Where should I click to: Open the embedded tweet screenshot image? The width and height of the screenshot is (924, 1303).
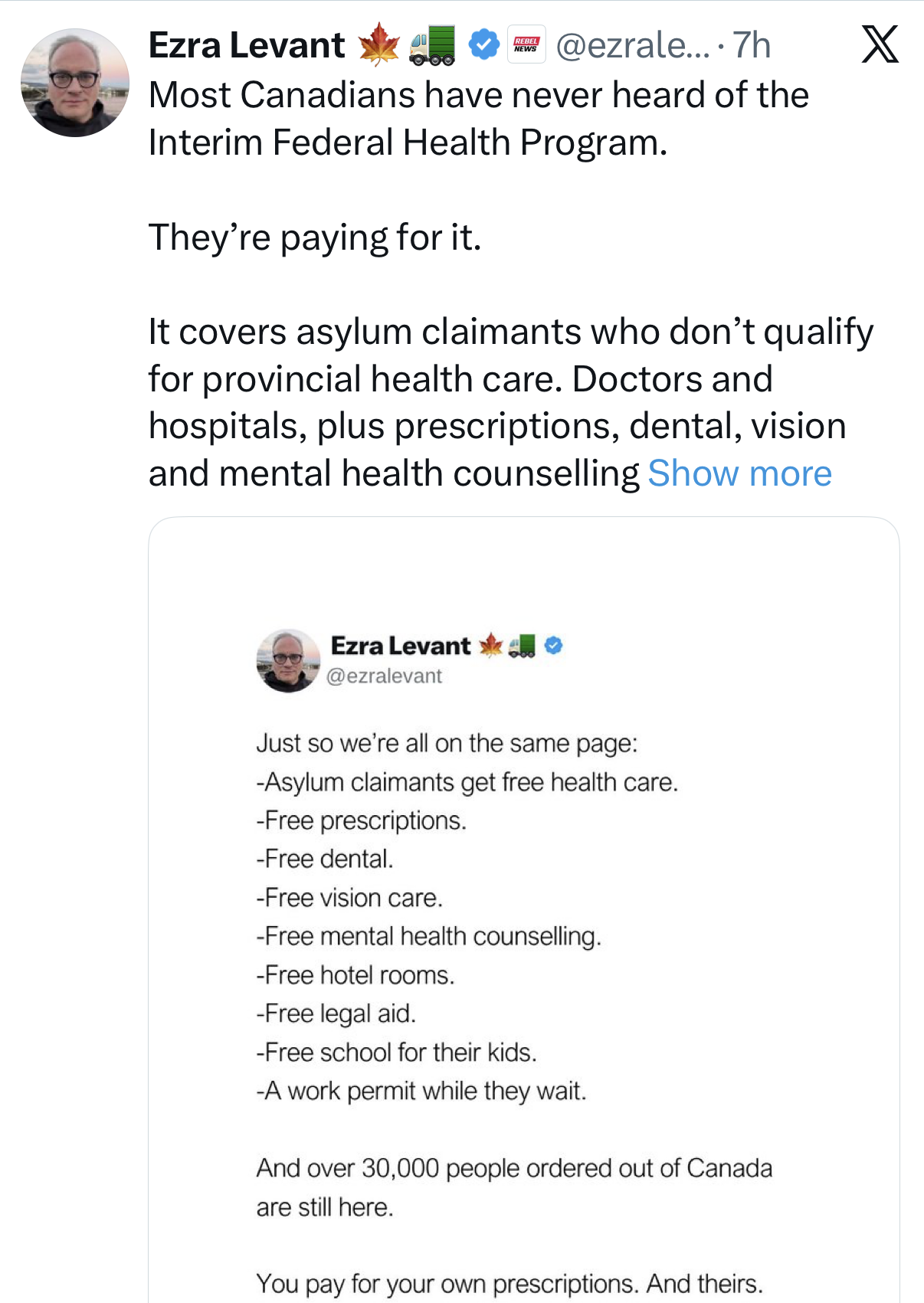point(524,910)
